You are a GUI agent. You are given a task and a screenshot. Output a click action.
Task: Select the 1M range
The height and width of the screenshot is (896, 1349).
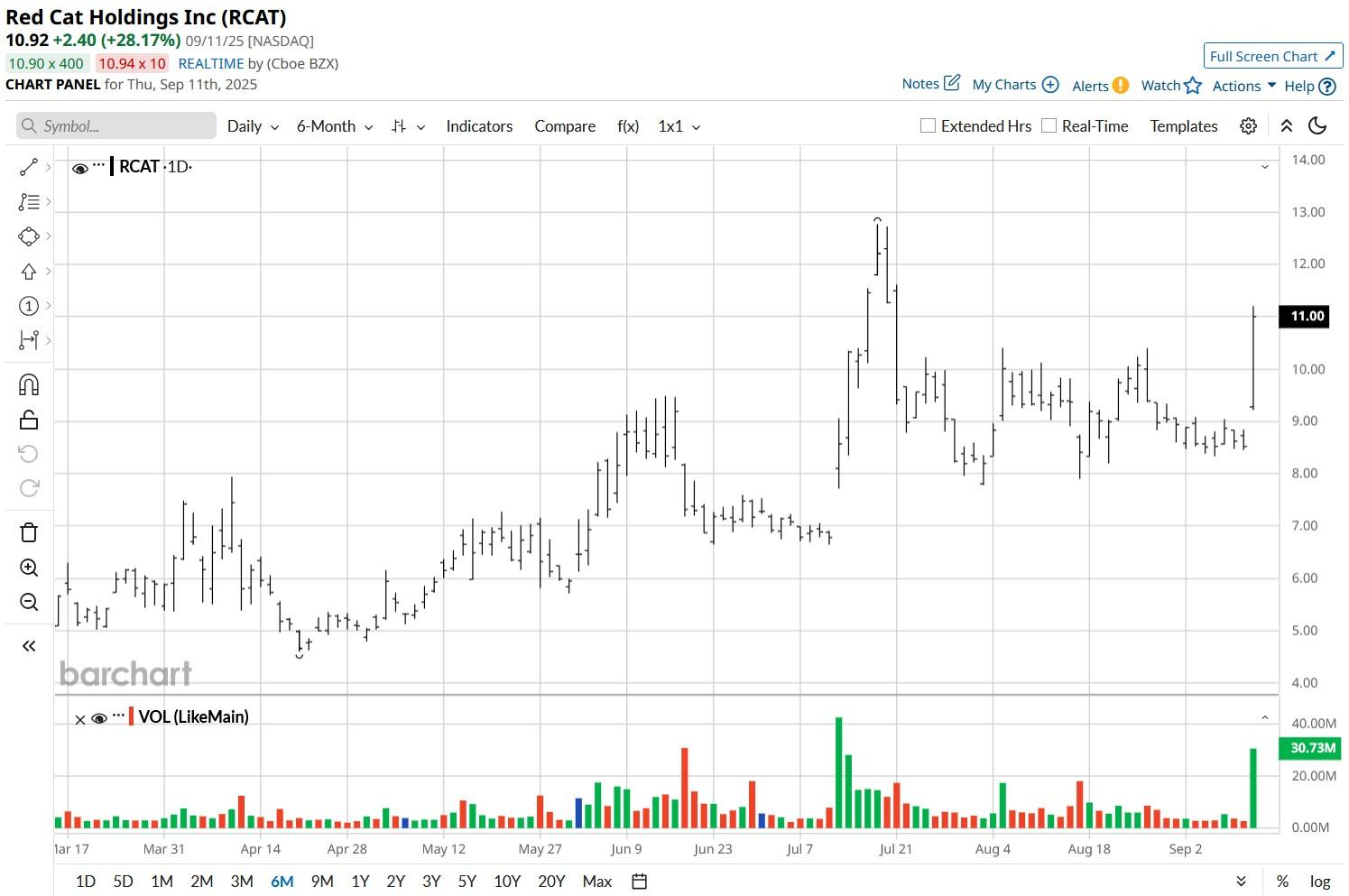[x=162, y=882]
